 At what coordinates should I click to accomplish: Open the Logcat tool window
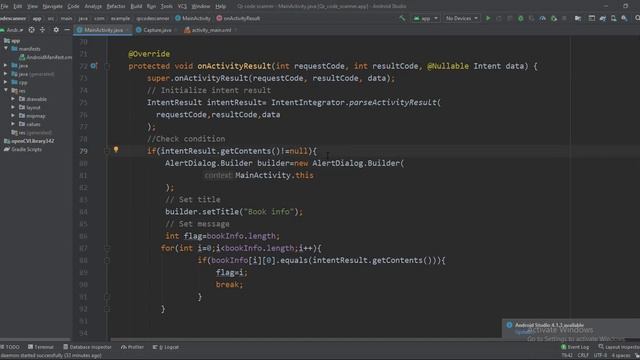[x=166, y=347]
